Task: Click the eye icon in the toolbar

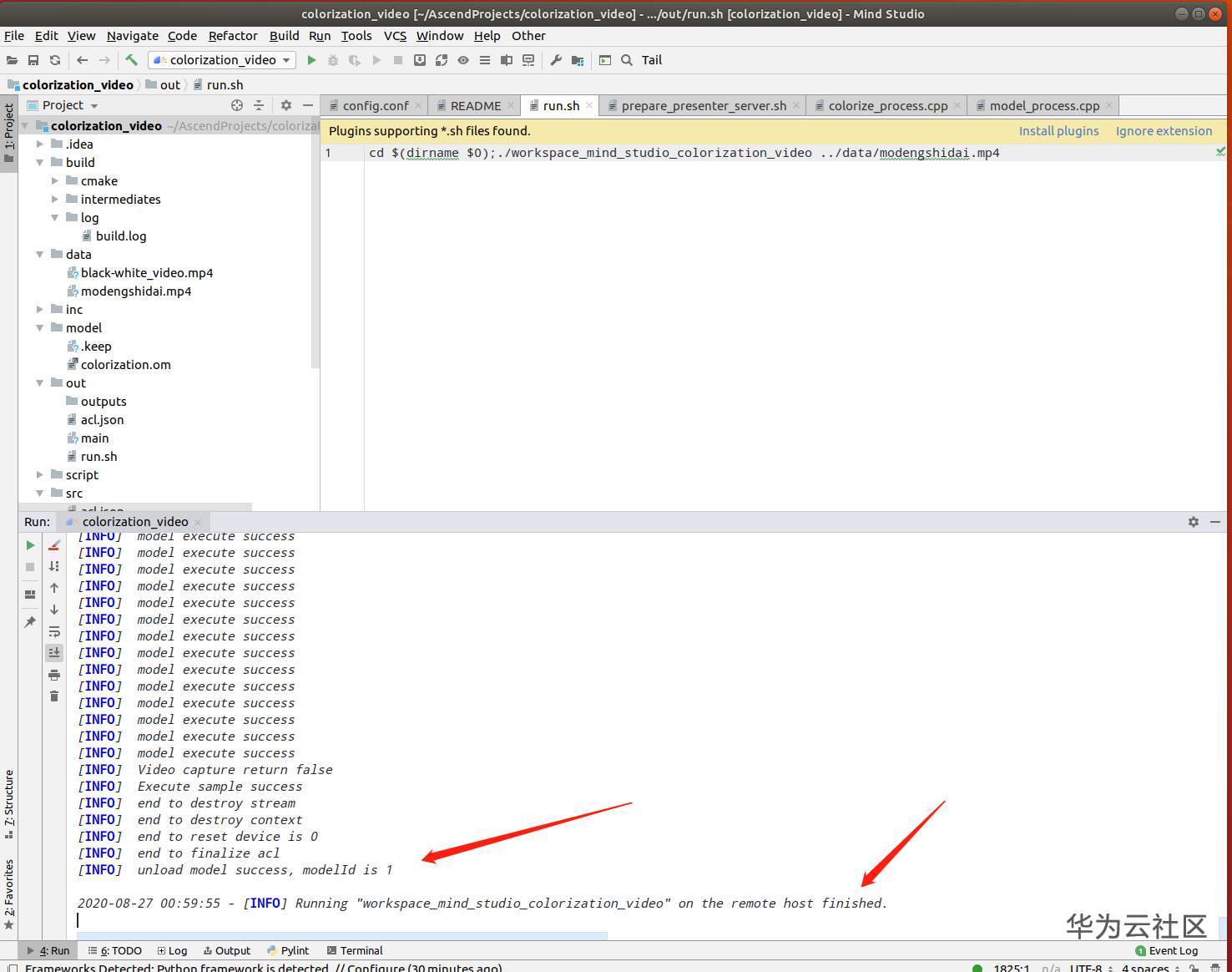Action: click(x=463, y=60)
